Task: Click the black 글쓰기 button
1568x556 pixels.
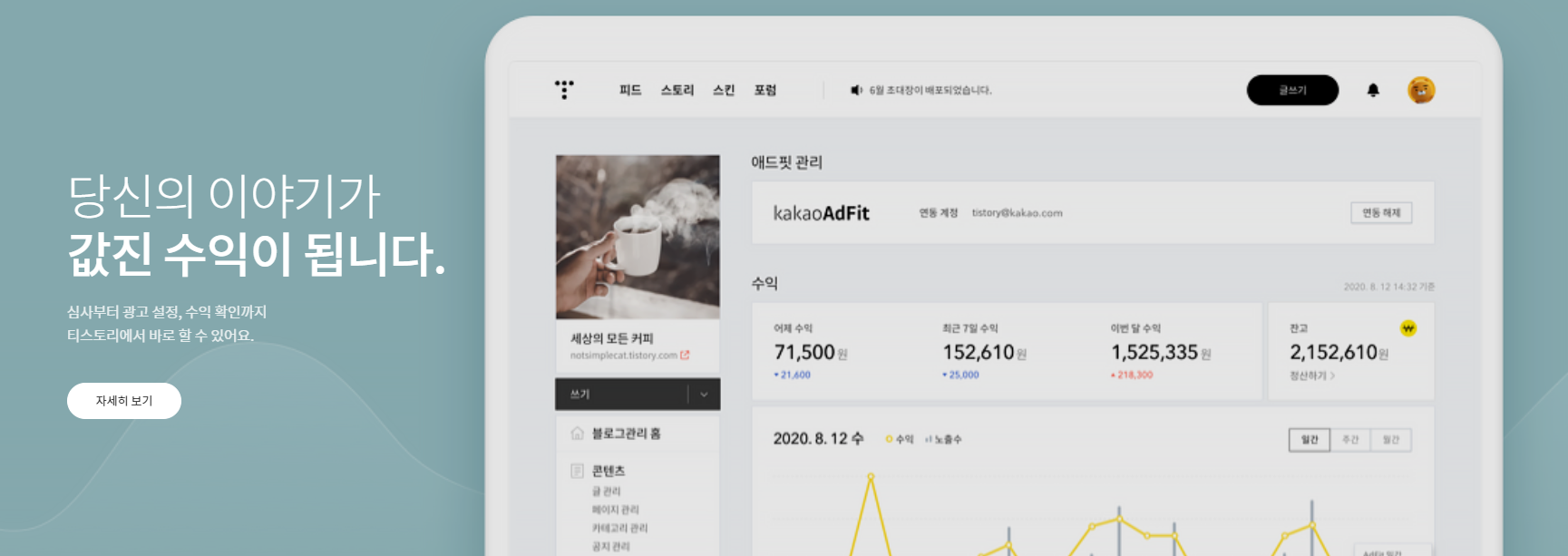Action: point(1292,90)
